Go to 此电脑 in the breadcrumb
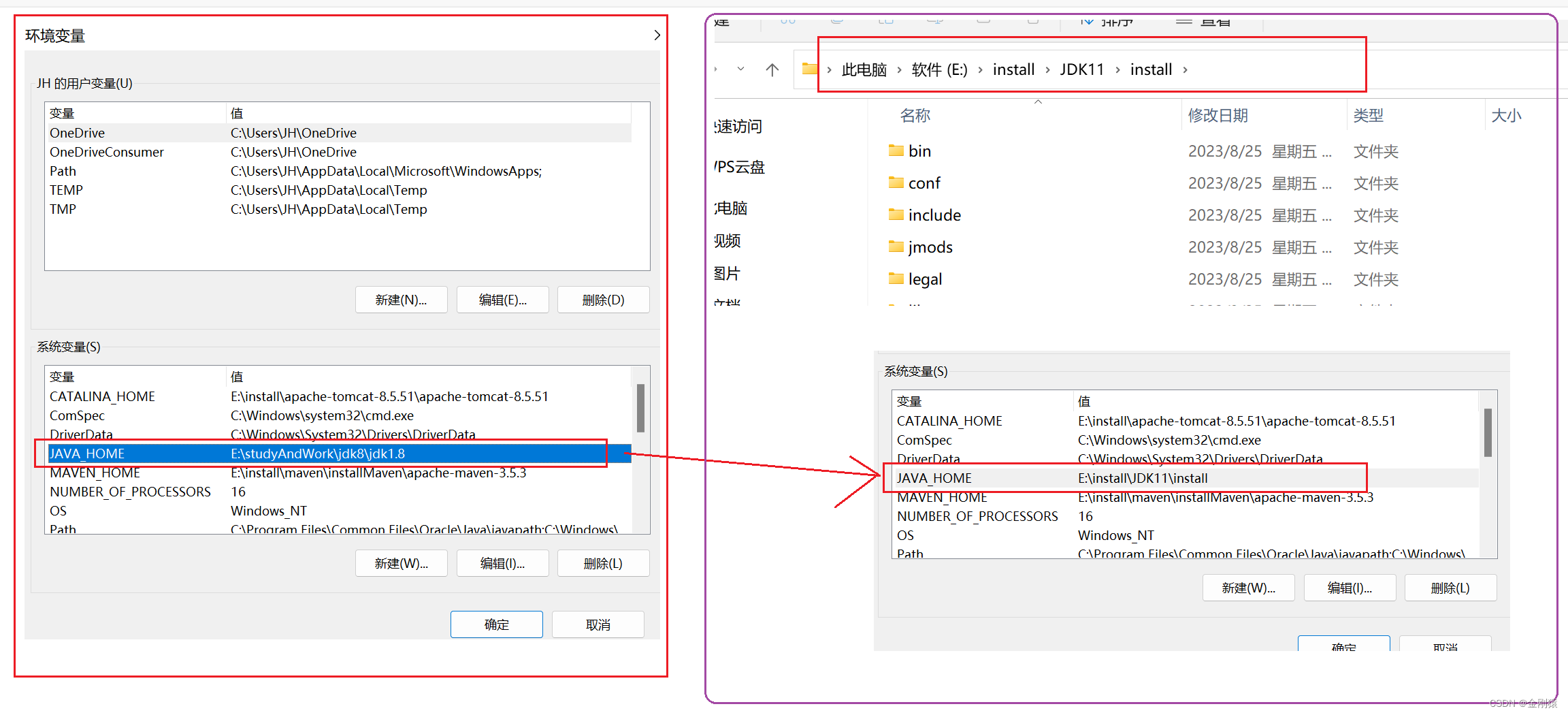Image resolution: width=1568 pixels, height=715 pixels. pyautogui.click(x=864, y=69)
